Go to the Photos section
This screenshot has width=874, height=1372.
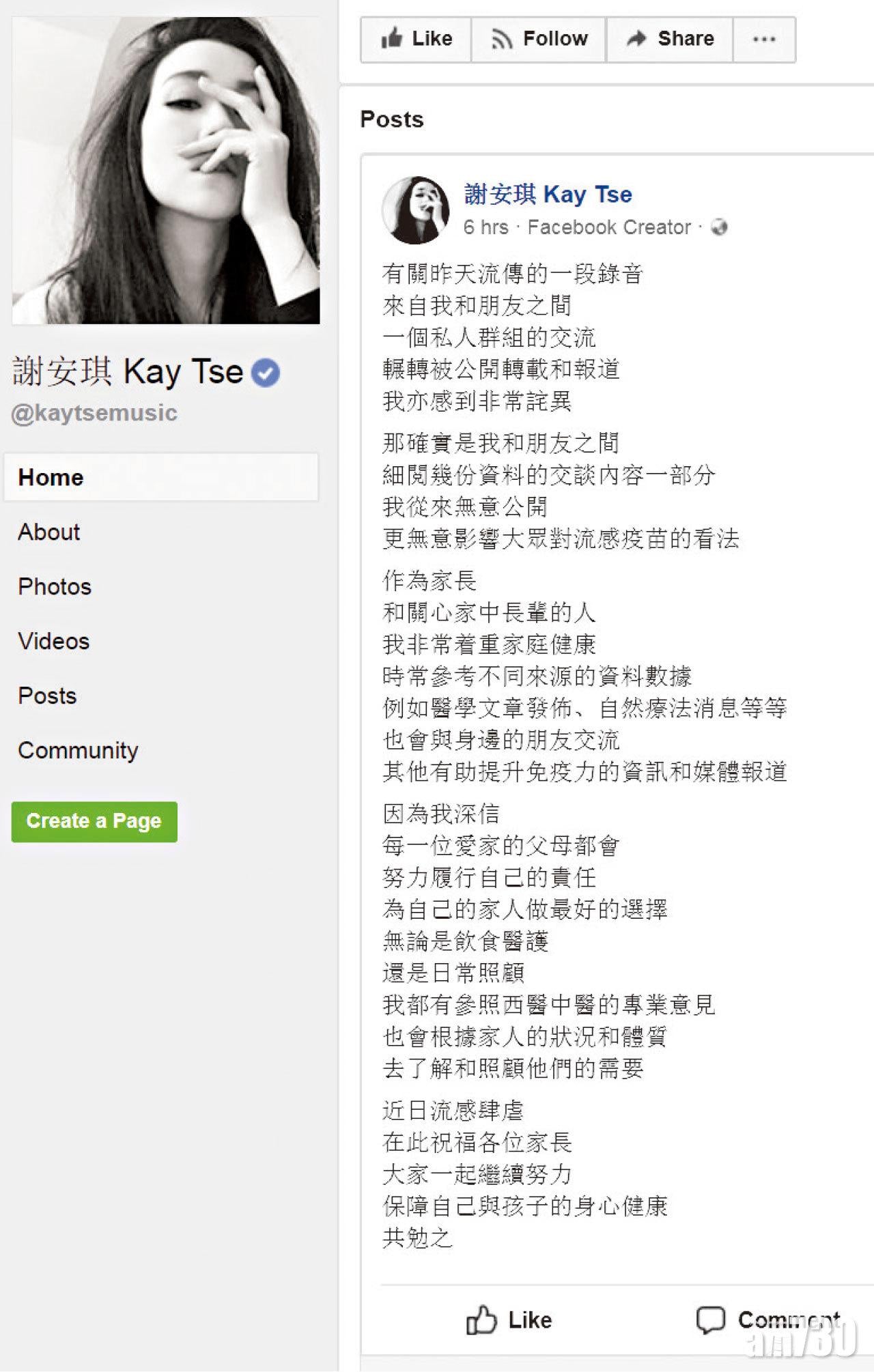click(x=55, y=586)
